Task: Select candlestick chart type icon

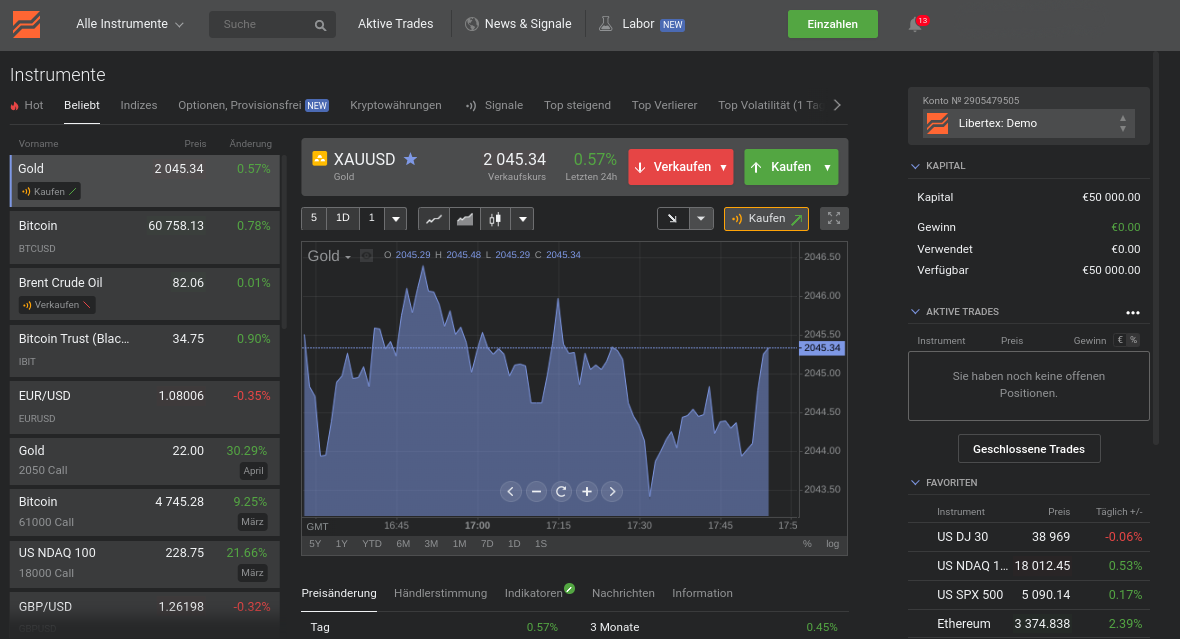Action: click(495, 219)
